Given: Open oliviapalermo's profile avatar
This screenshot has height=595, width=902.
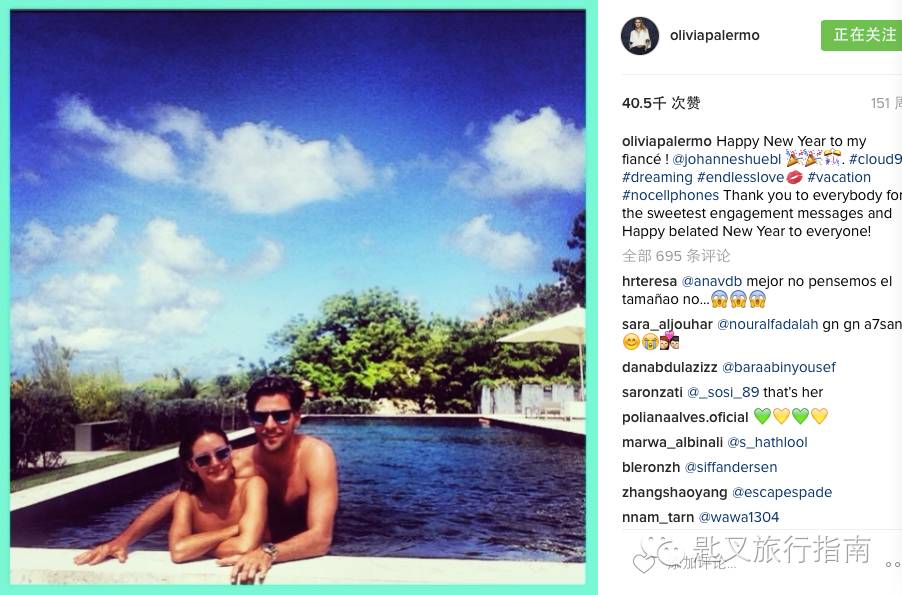Looking at the screenshot, I should [640, 36].
